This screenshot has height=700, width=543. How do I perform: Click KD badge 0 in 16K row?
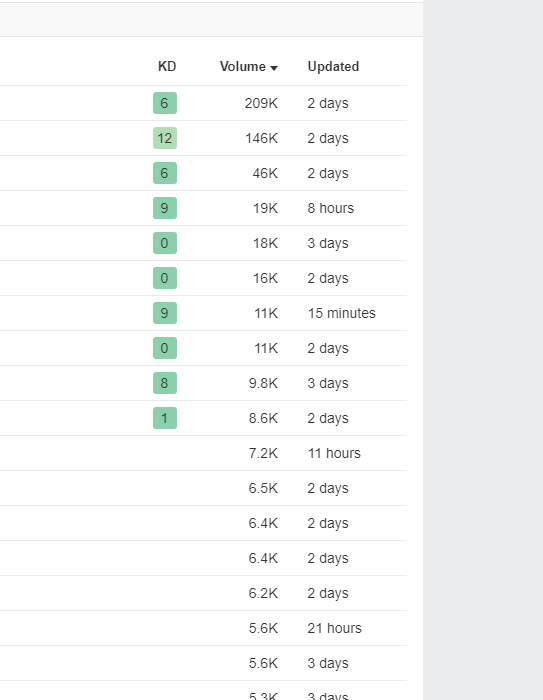[x=165, y=278]
